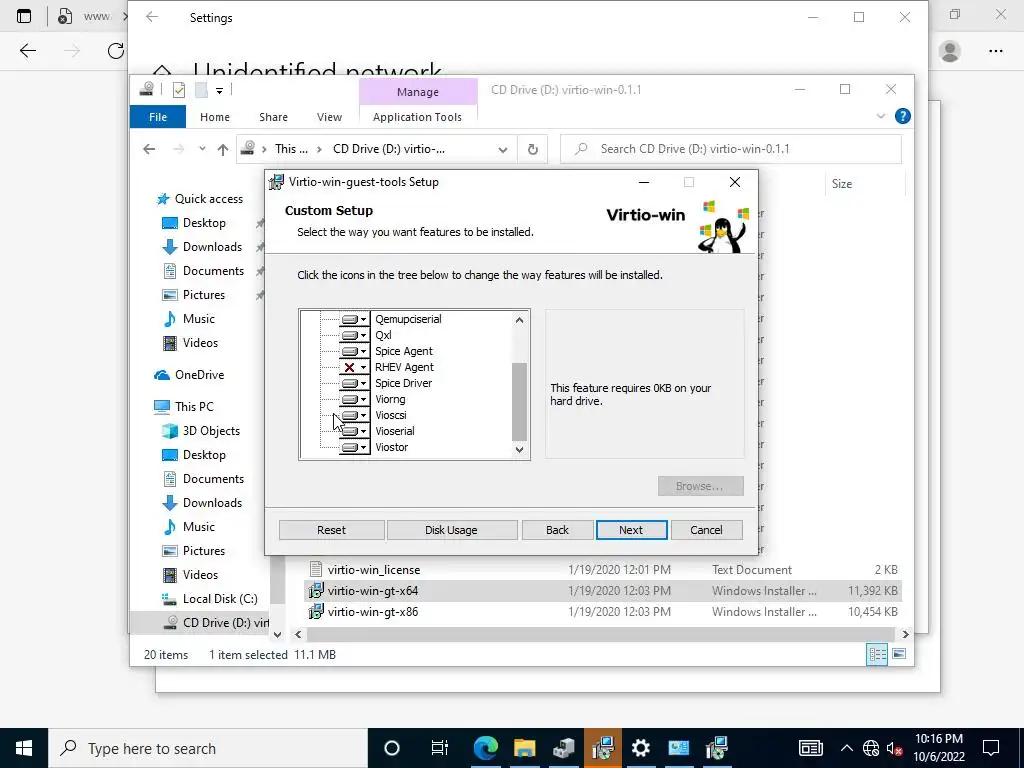Click the feature tree scroll-down arrow
This screenshot has height=768, width=1024.
(x=519, y=449)
